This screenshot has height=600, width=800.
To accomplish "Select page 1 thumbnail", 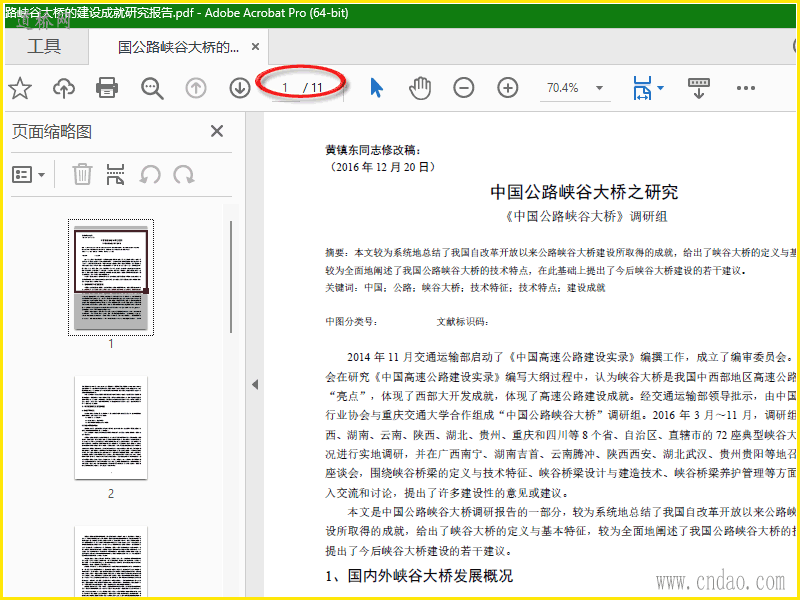I will click(x=111, y=278).
